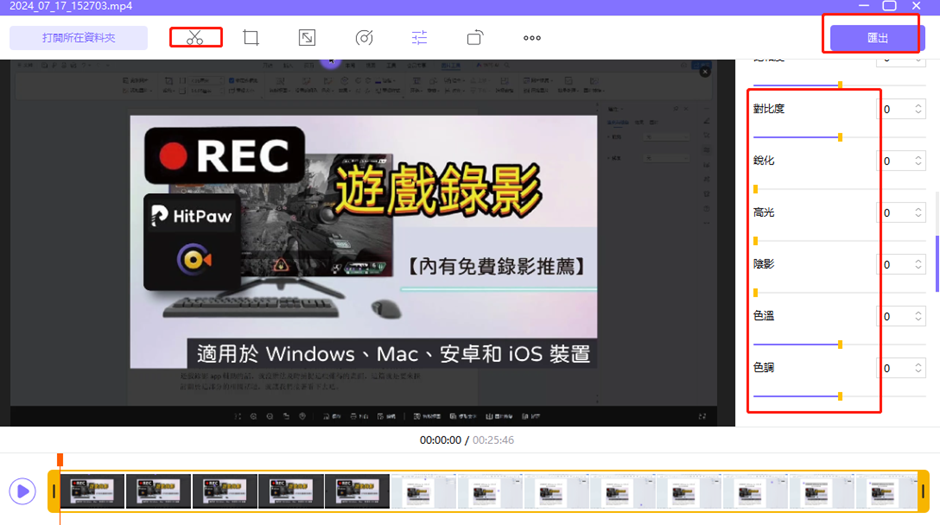The image size is (940, 525).
Task: Click the rotate tool icon
Action: pyautogui.click(x=475, y=38)
